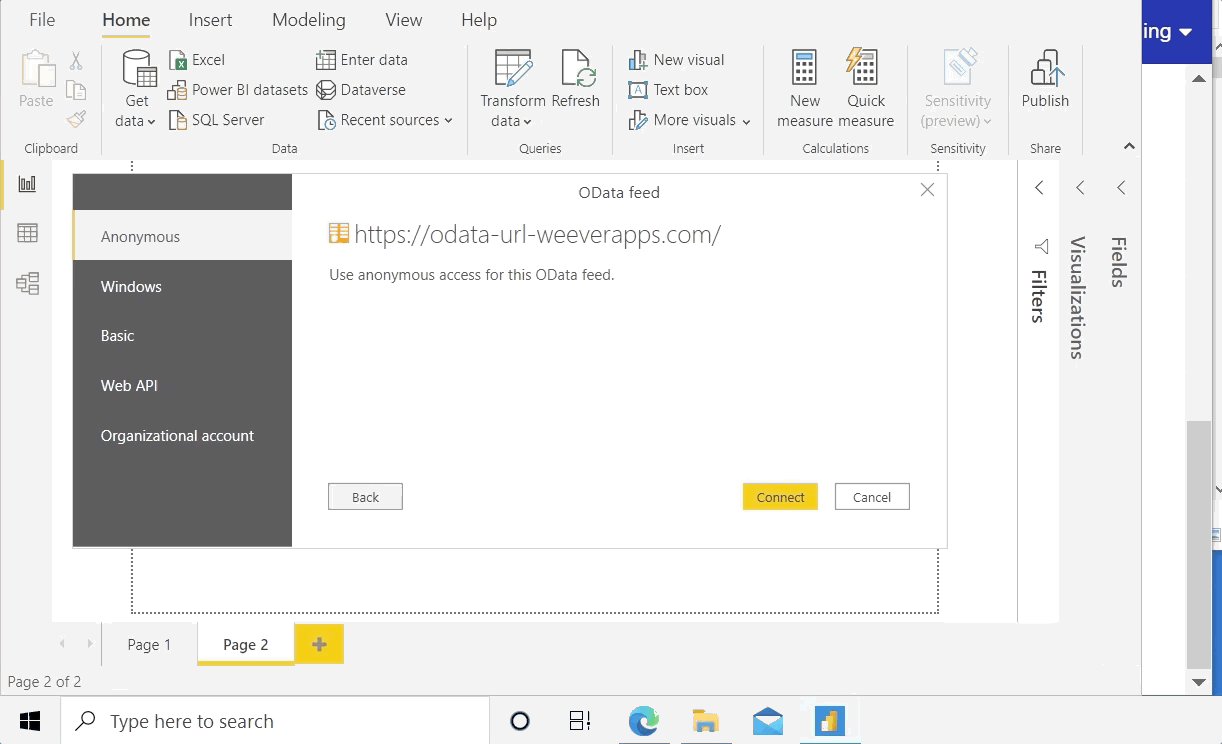Click right window scrollbar up arrow
Screen dimensions: 1222x744
(1199, 77)
